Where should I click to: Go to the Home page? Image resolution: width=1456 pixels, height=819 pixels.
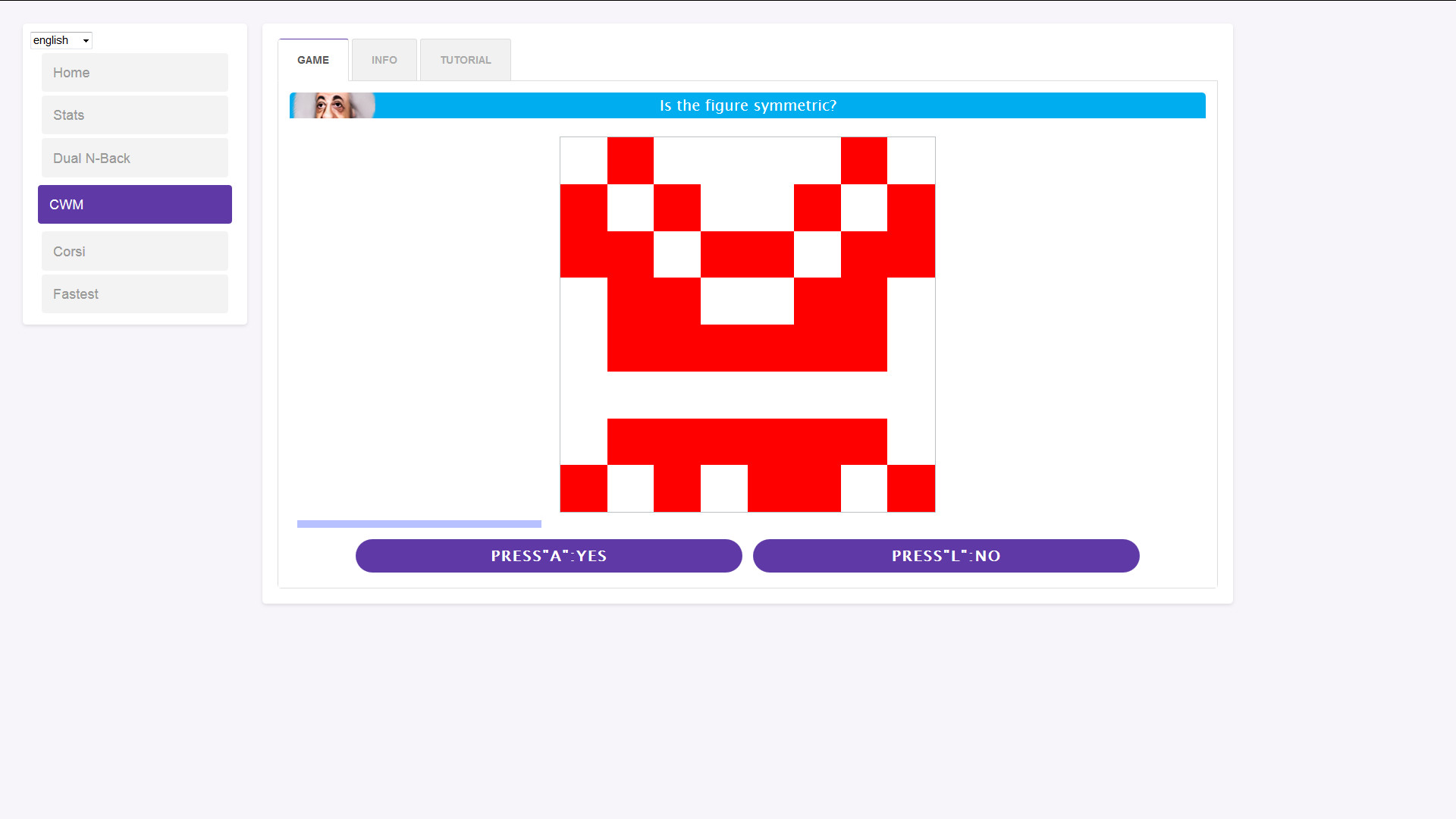pos(135,73)
